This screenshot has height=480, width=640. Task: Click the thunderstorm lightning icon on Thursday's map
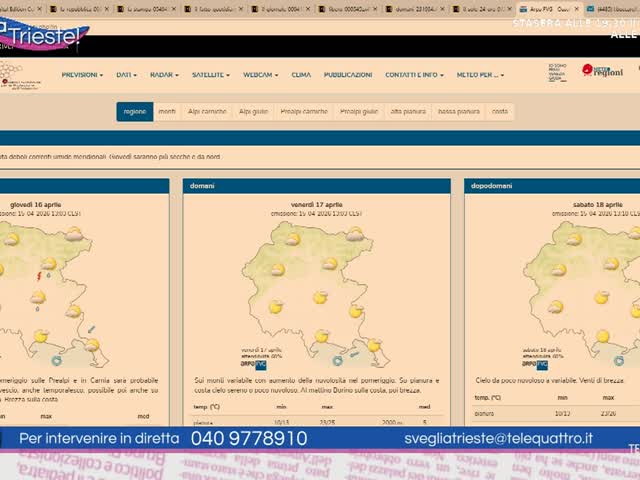point(39,275)
